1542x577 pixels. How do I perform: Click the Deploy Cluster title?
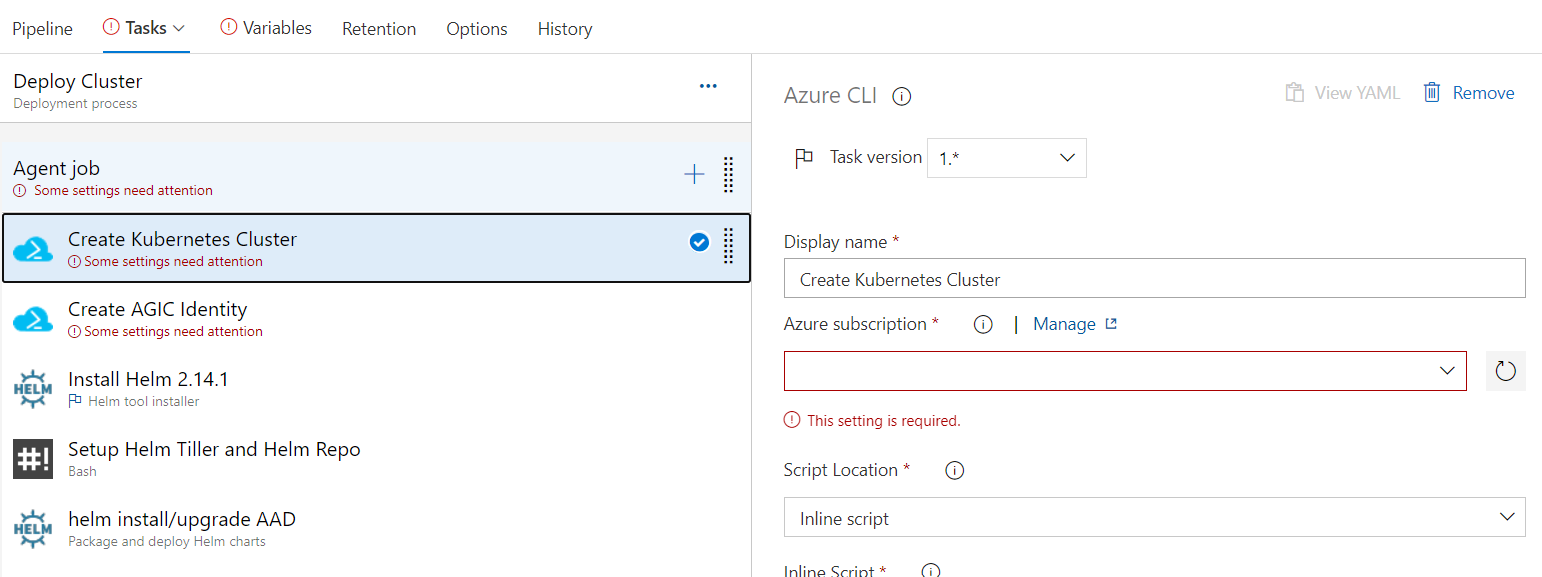pyautogui.click(x=78, y=81)
